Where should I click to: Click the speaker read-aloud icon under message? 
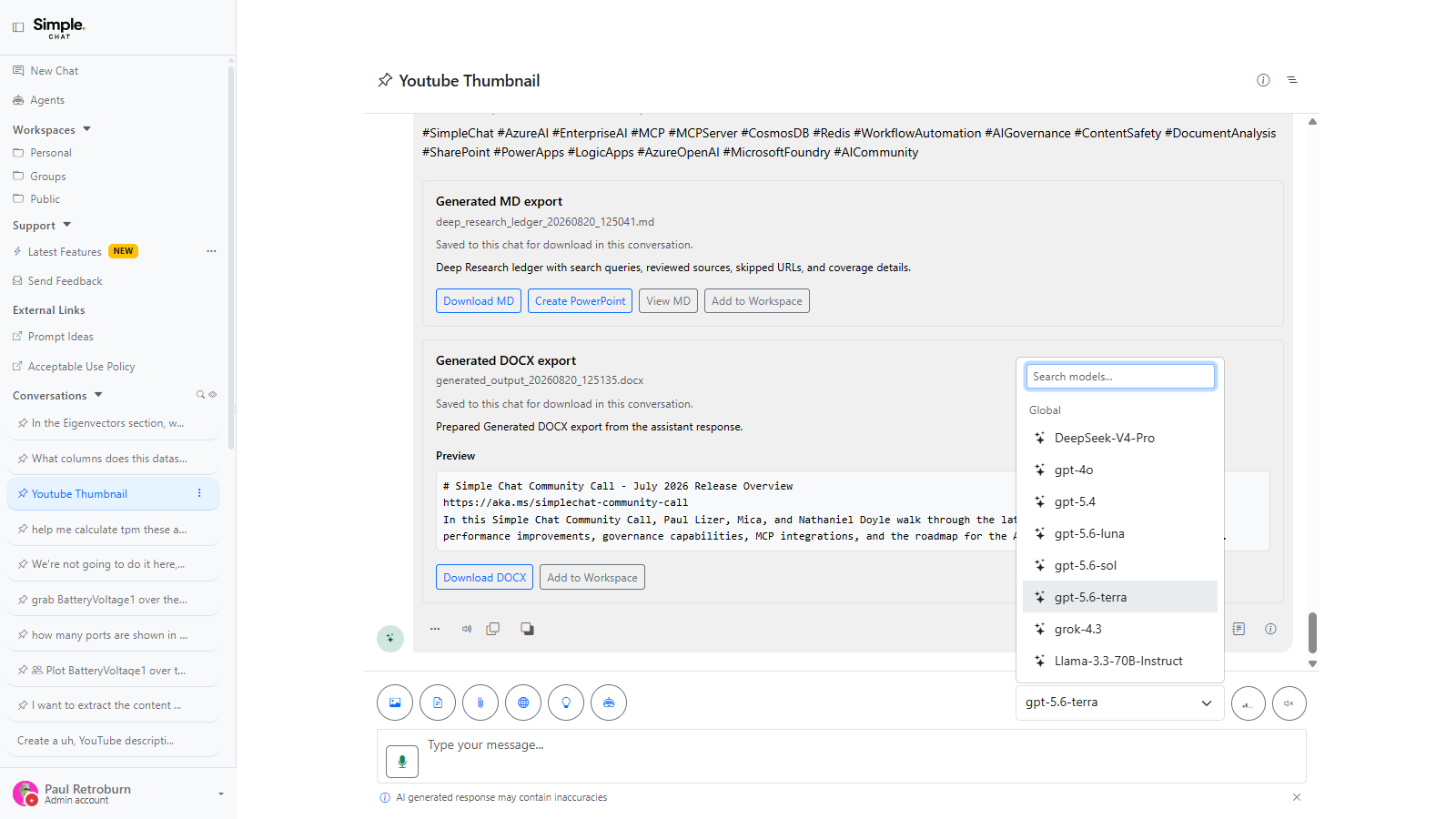pyautogui.click(x=467, y=629)
